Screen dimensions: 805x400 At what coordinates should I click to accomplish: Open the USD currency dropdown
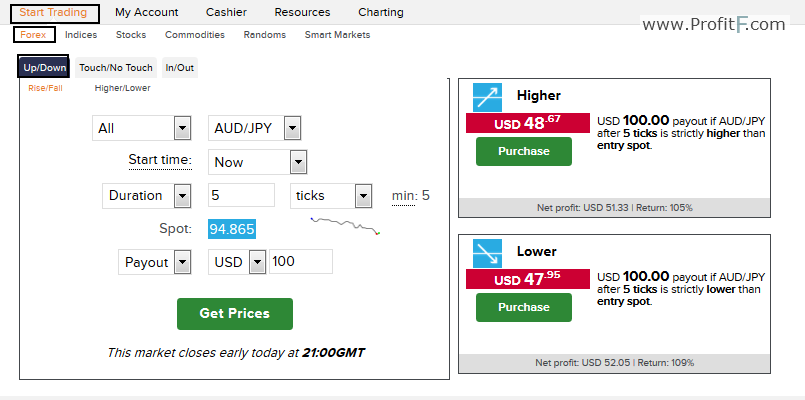coord(237,262)
